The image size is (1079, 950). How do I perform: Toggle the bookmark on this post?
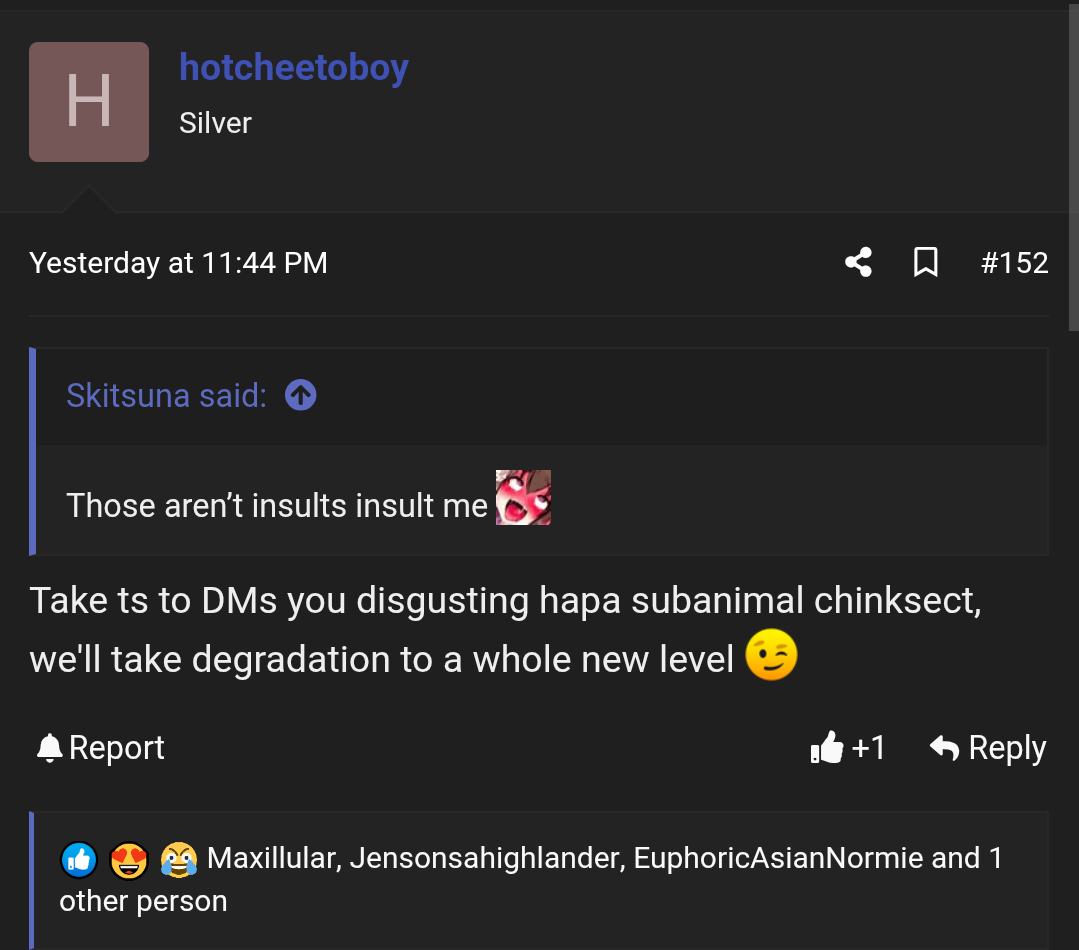click(x=925, y=262)
